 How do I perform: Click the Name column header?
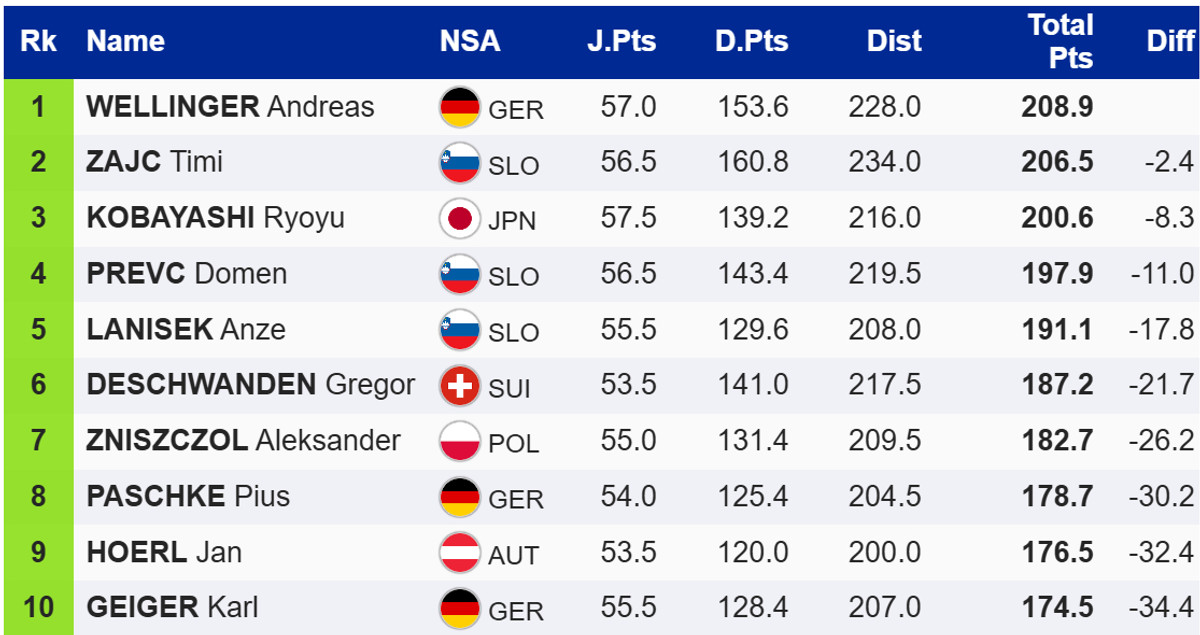(x=125, y=41)
